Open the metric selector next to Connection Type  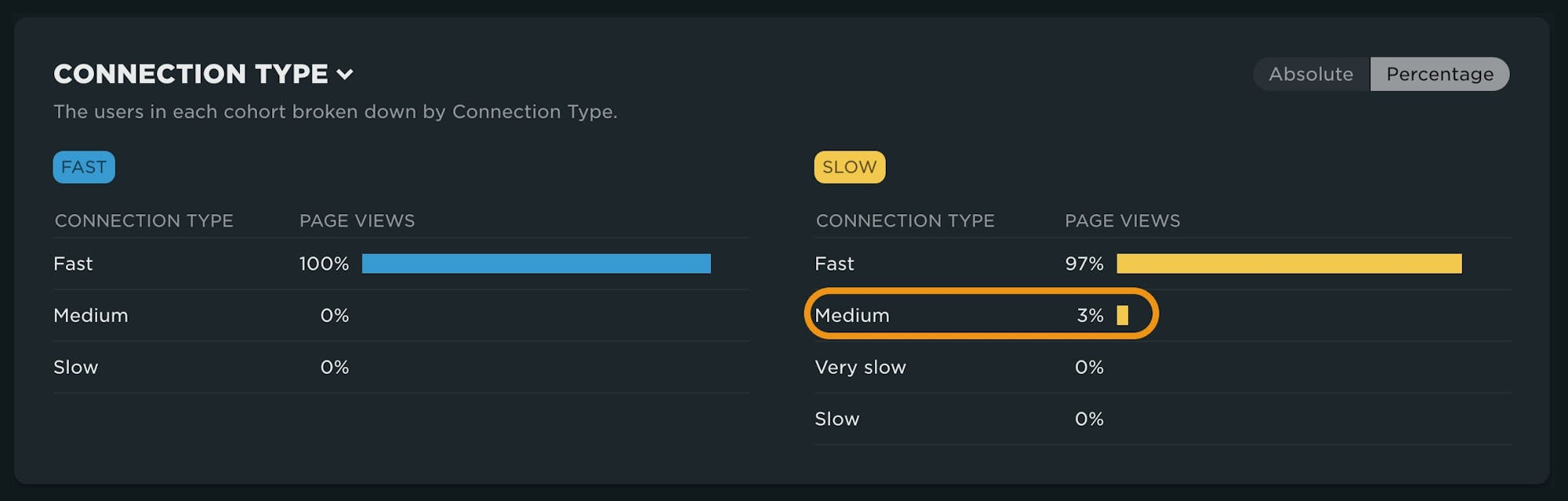346,74
